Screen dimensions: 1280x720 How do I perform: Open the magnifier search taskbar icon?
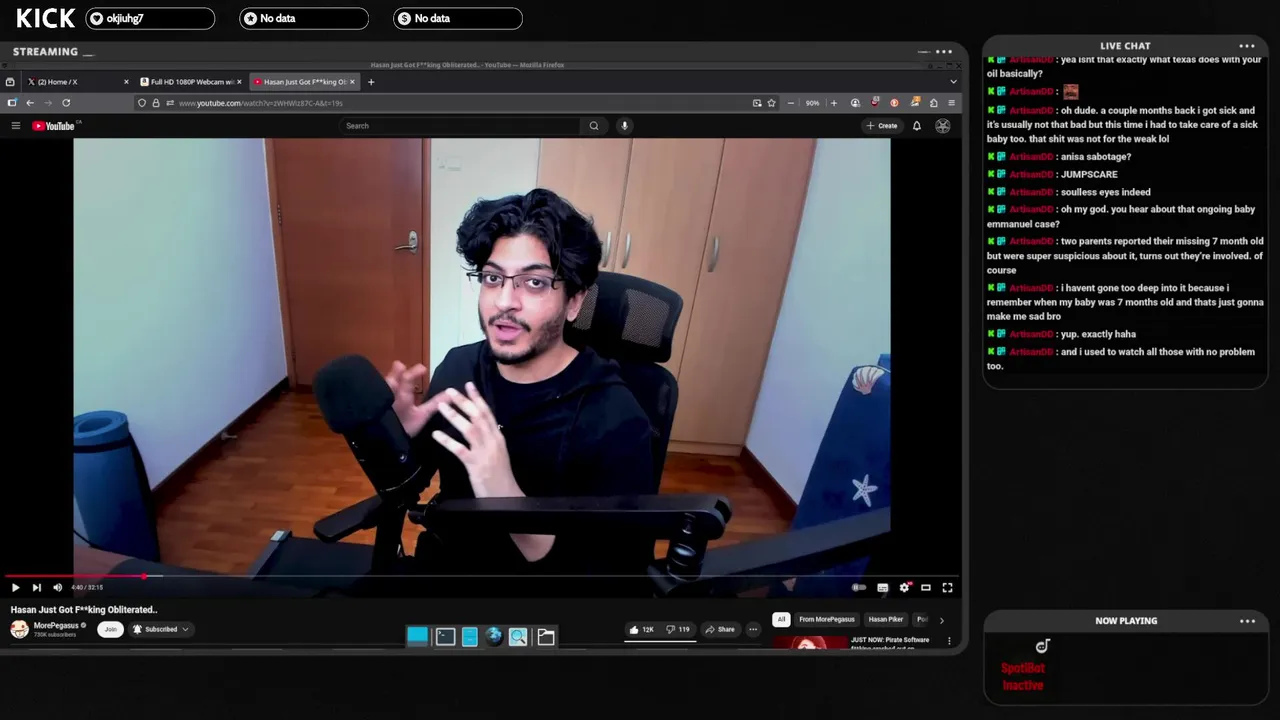(x=518, y=636)
